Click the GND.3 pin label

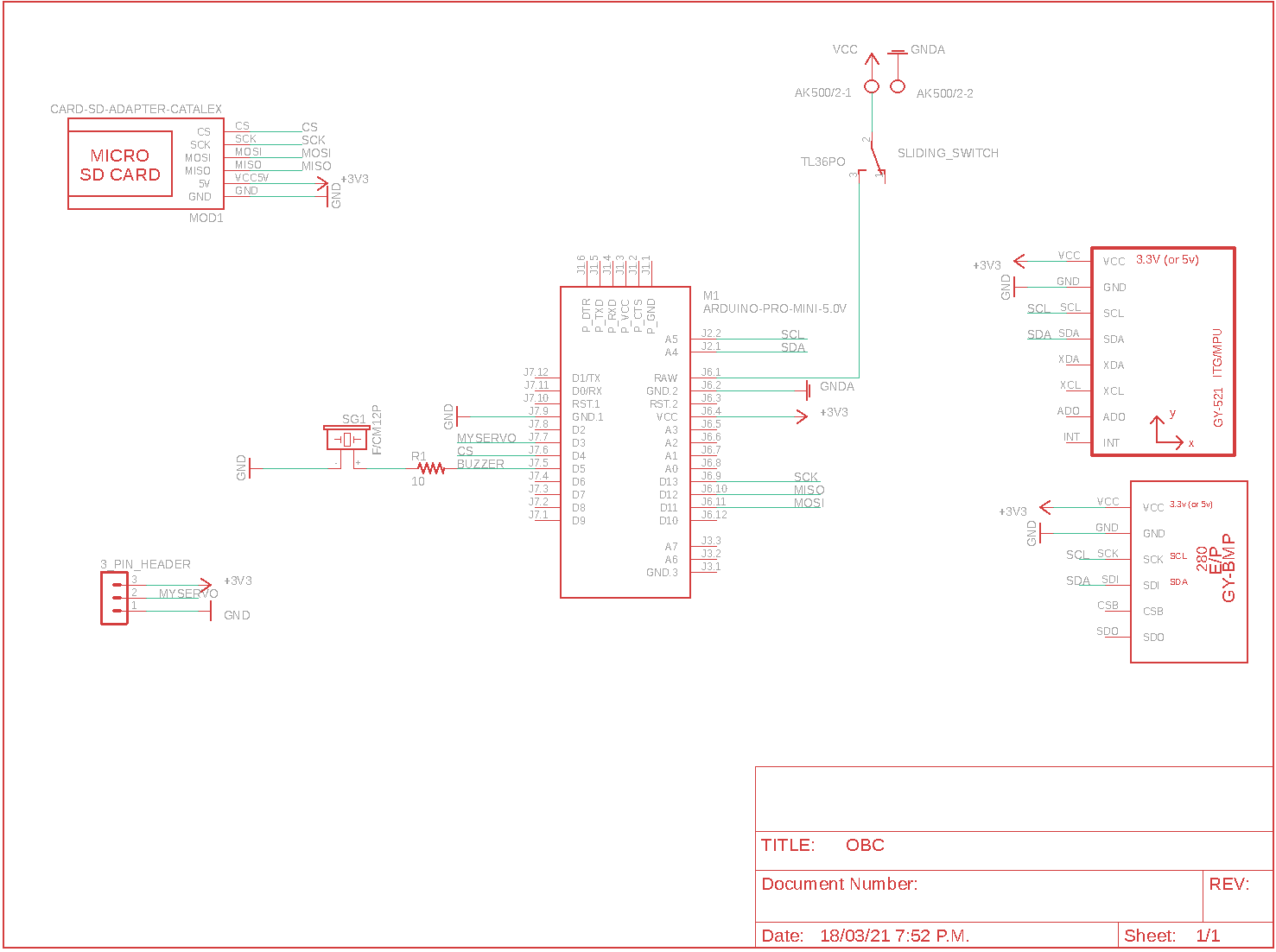662,572
